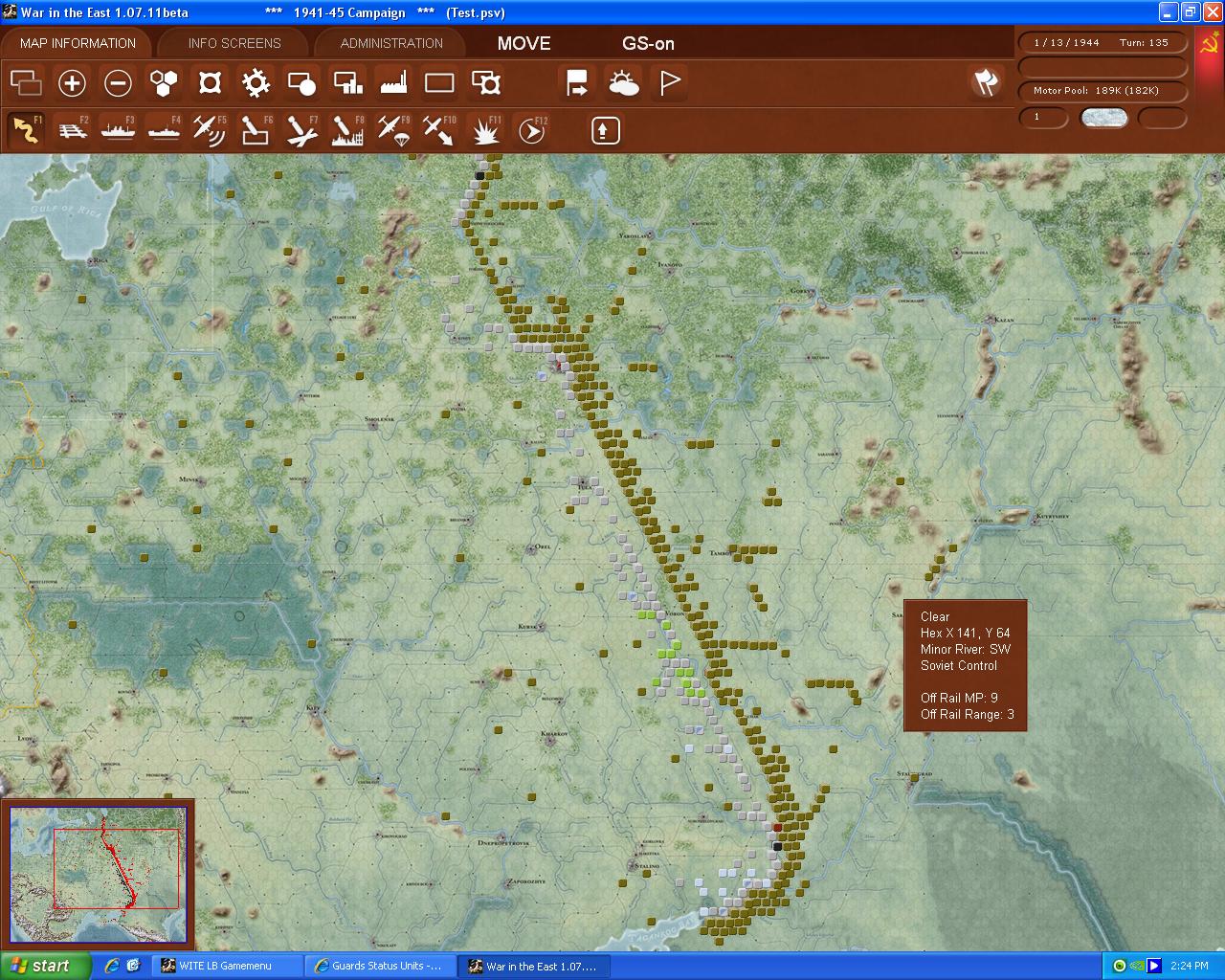Select the F8 bomb city icon

click(x=347, y=130)
